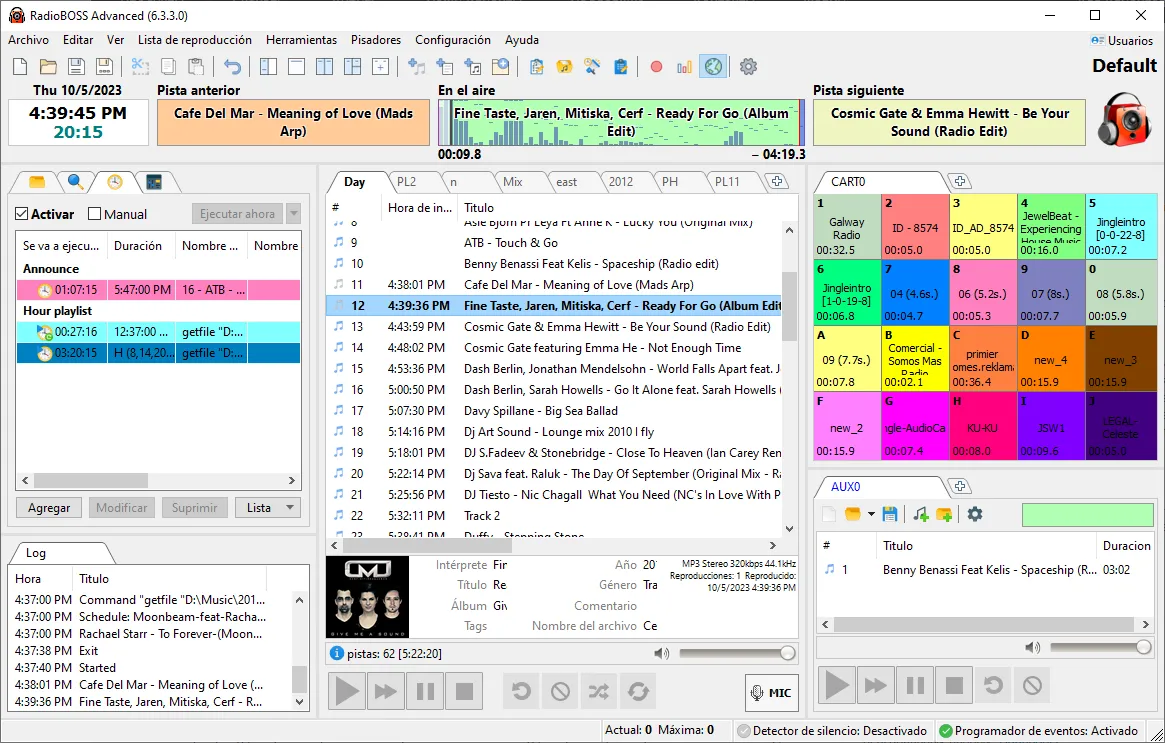Trigger the Galway Radio cart button

click(847, 227)
